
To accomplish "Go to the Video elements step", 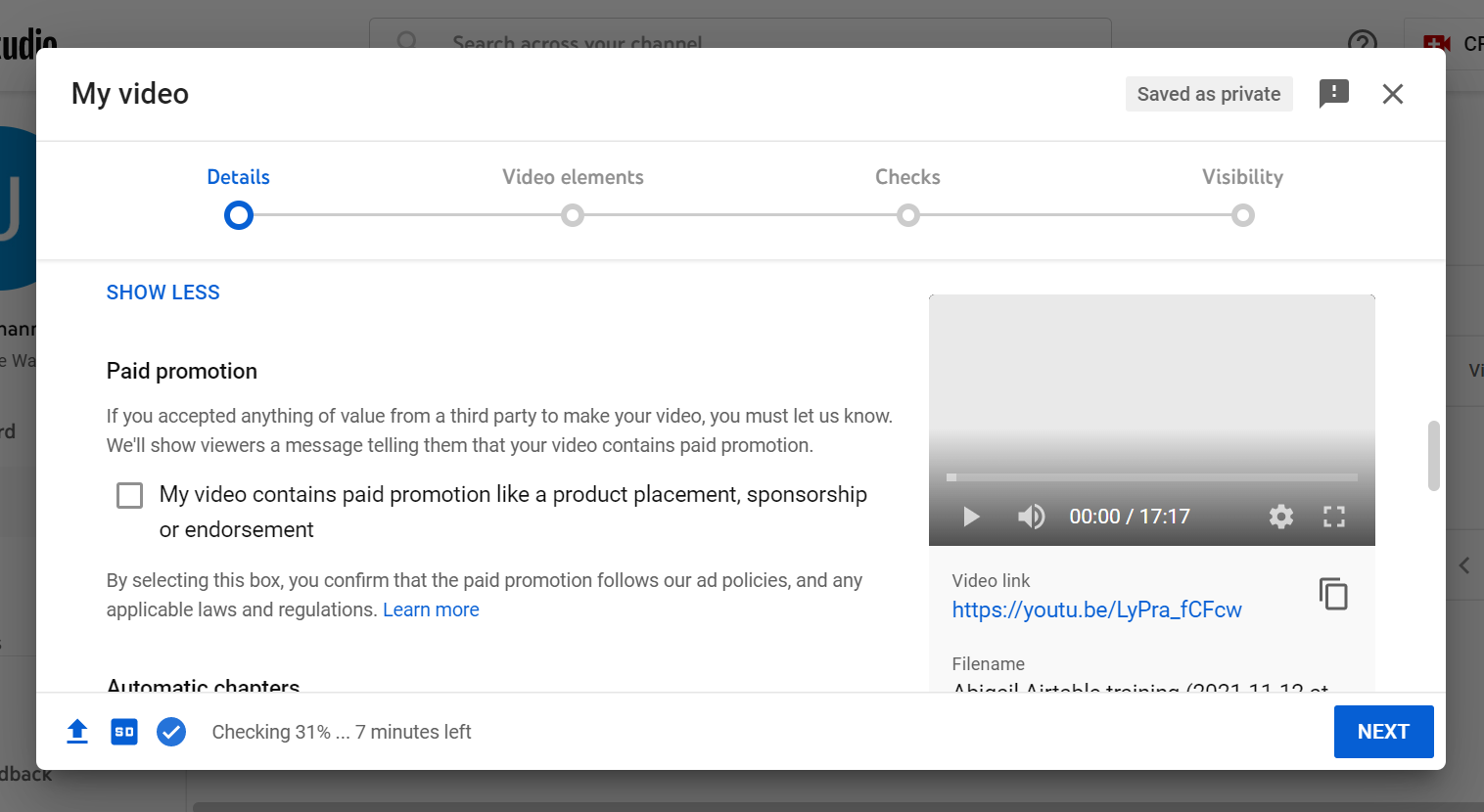I will click(x=573, y=214).
